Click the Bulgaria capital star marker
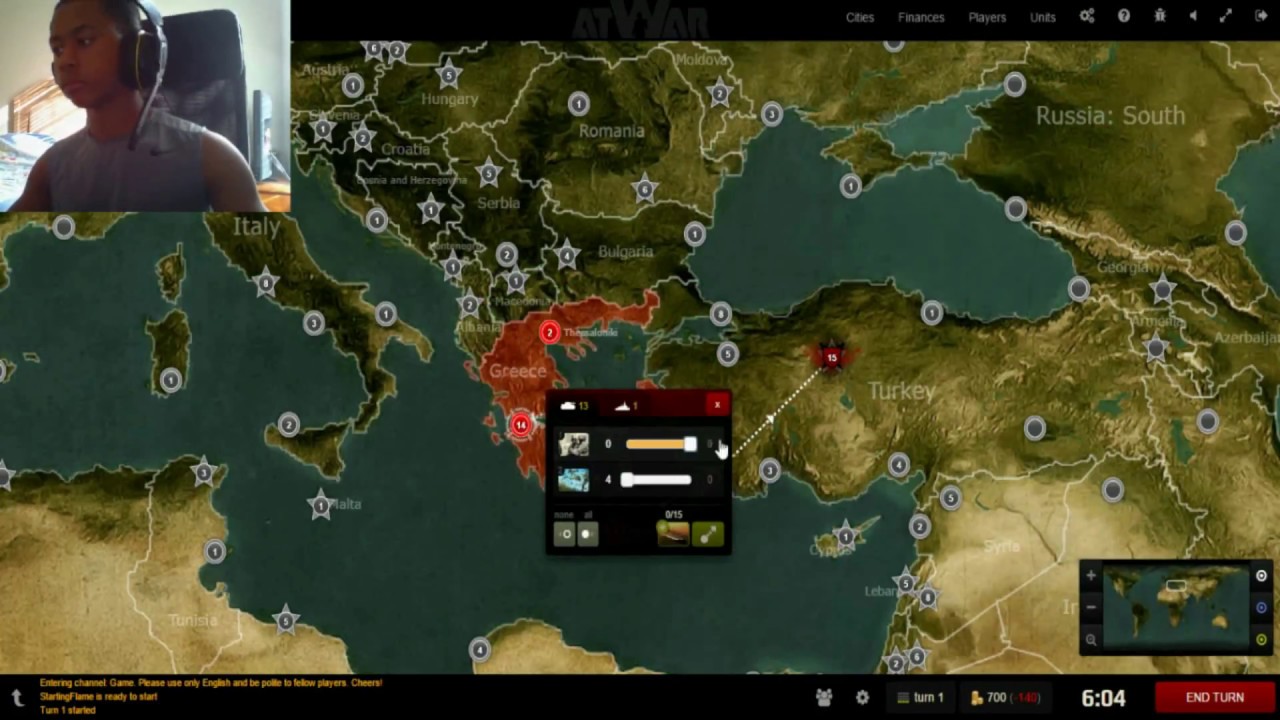 click(567, 255)
